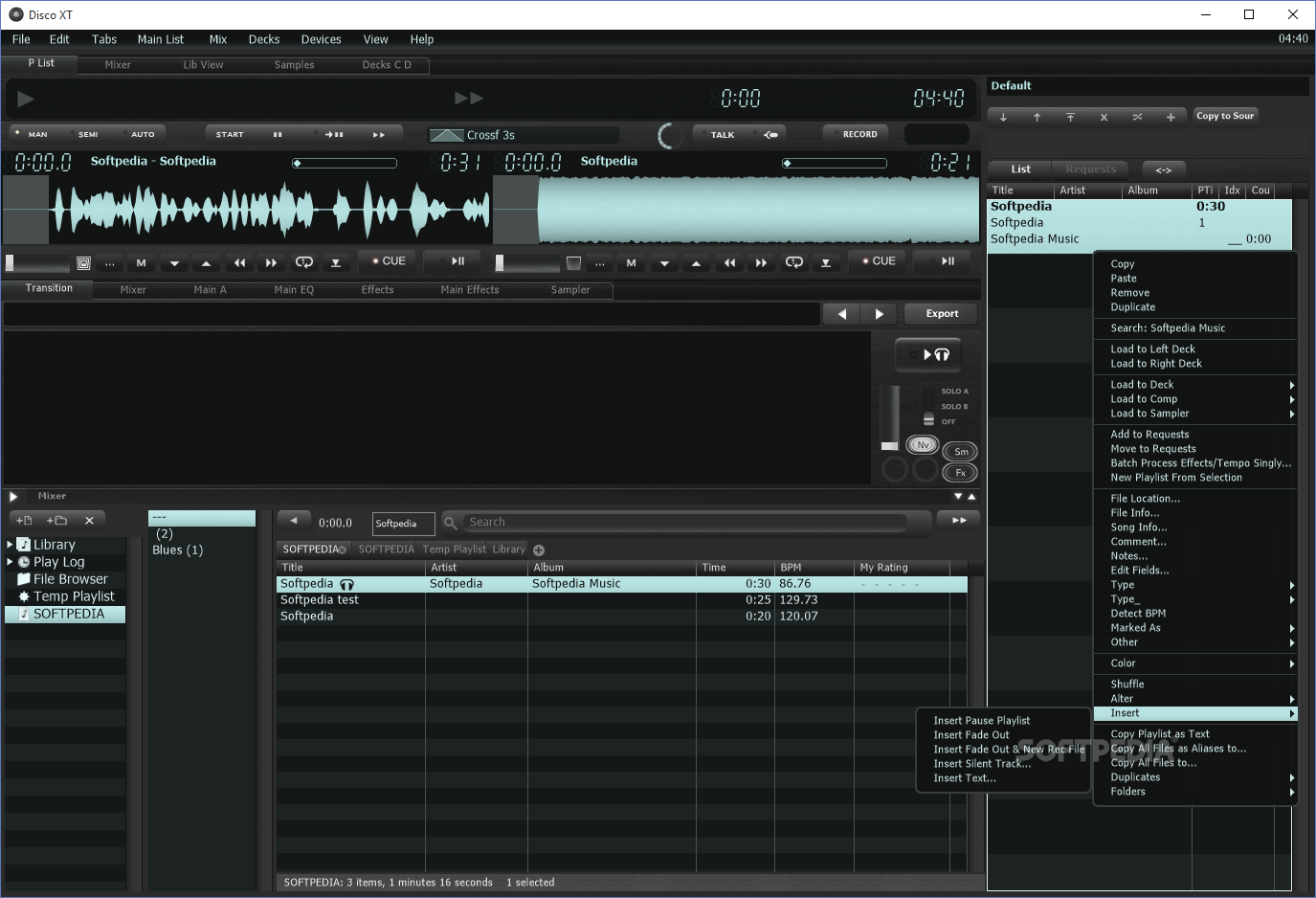
Task: Start the main playlist play button
Action: click(x=26, y=99)
